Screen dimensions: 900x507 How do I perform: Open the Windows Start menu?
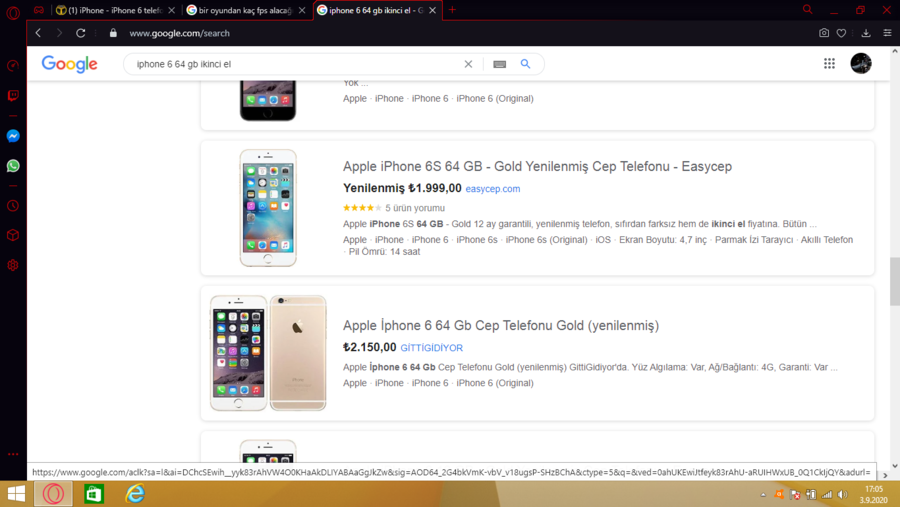pos(16,494)
